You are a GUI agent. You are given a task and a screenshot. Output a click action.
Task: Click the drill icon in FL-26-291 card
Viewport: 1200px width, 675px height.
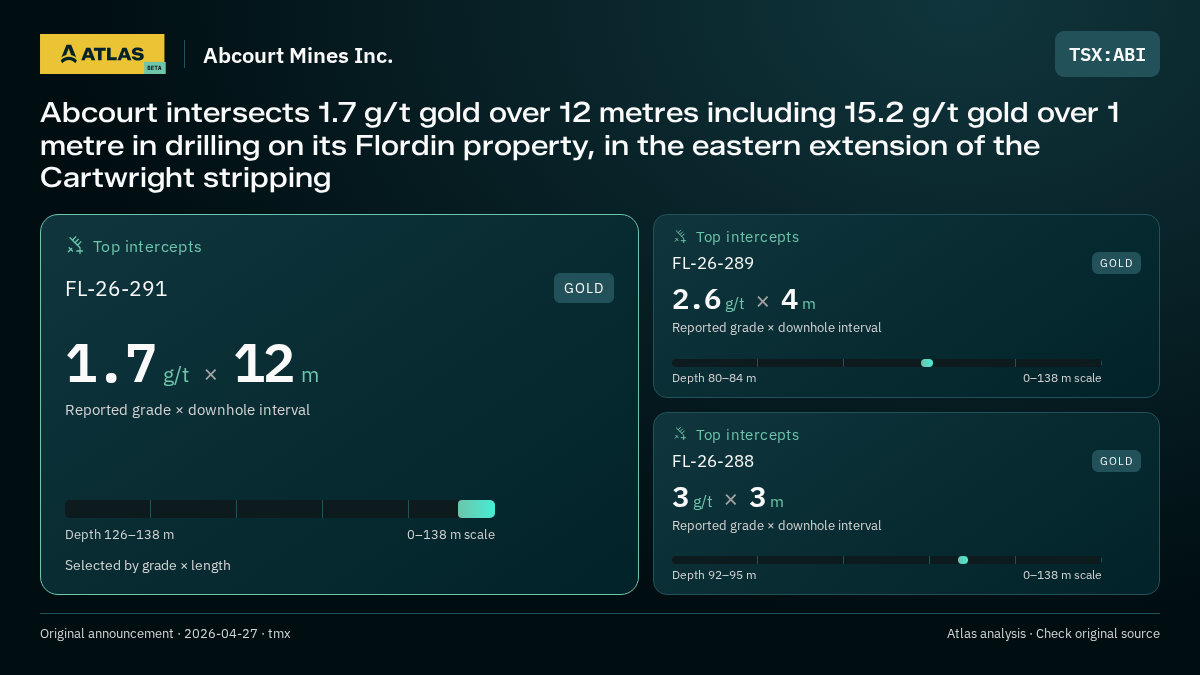(x=75, y=245)
